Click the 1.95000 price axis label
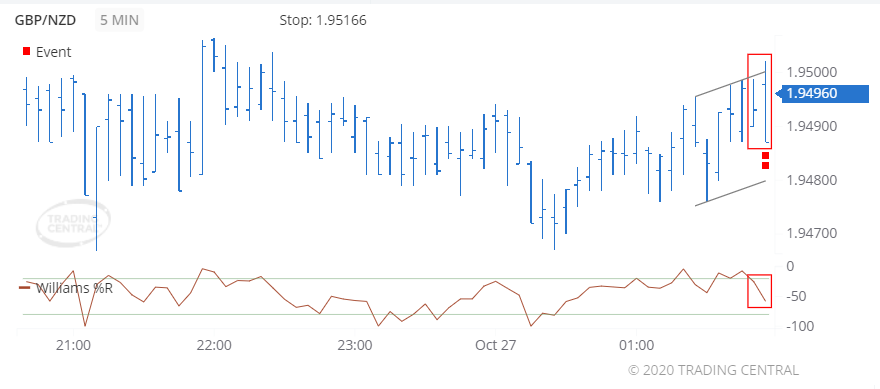 pos(811,72)
